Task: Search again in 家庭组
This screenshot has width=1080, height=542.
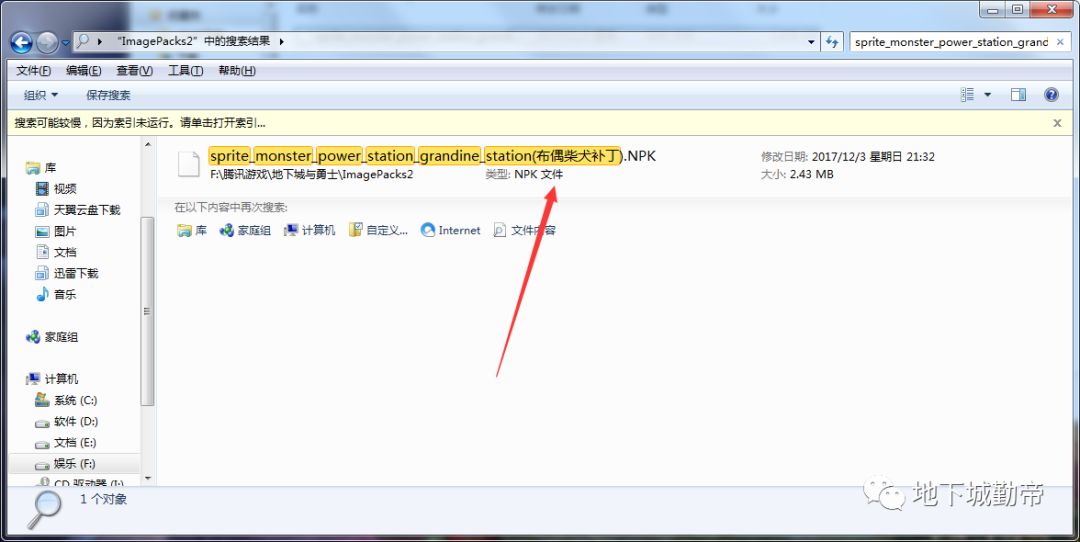Action: click(245, 231)
